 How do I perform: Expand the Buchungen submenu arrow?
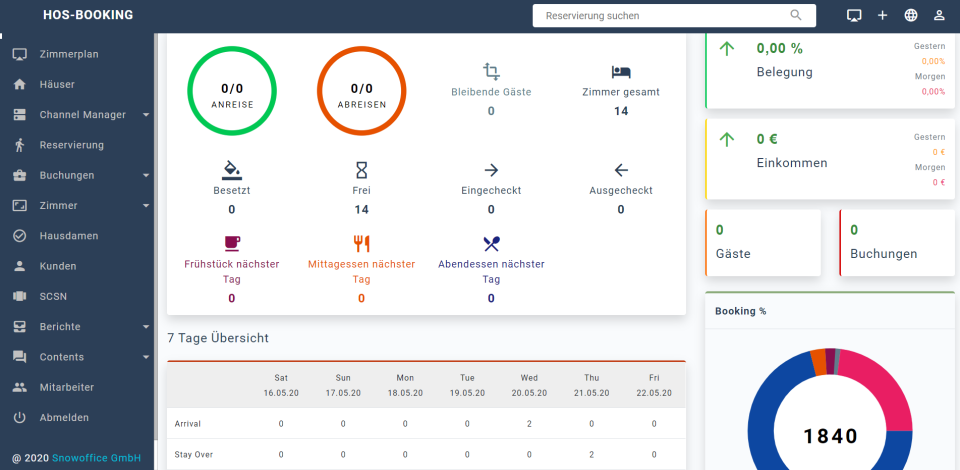tap(146, 176)
